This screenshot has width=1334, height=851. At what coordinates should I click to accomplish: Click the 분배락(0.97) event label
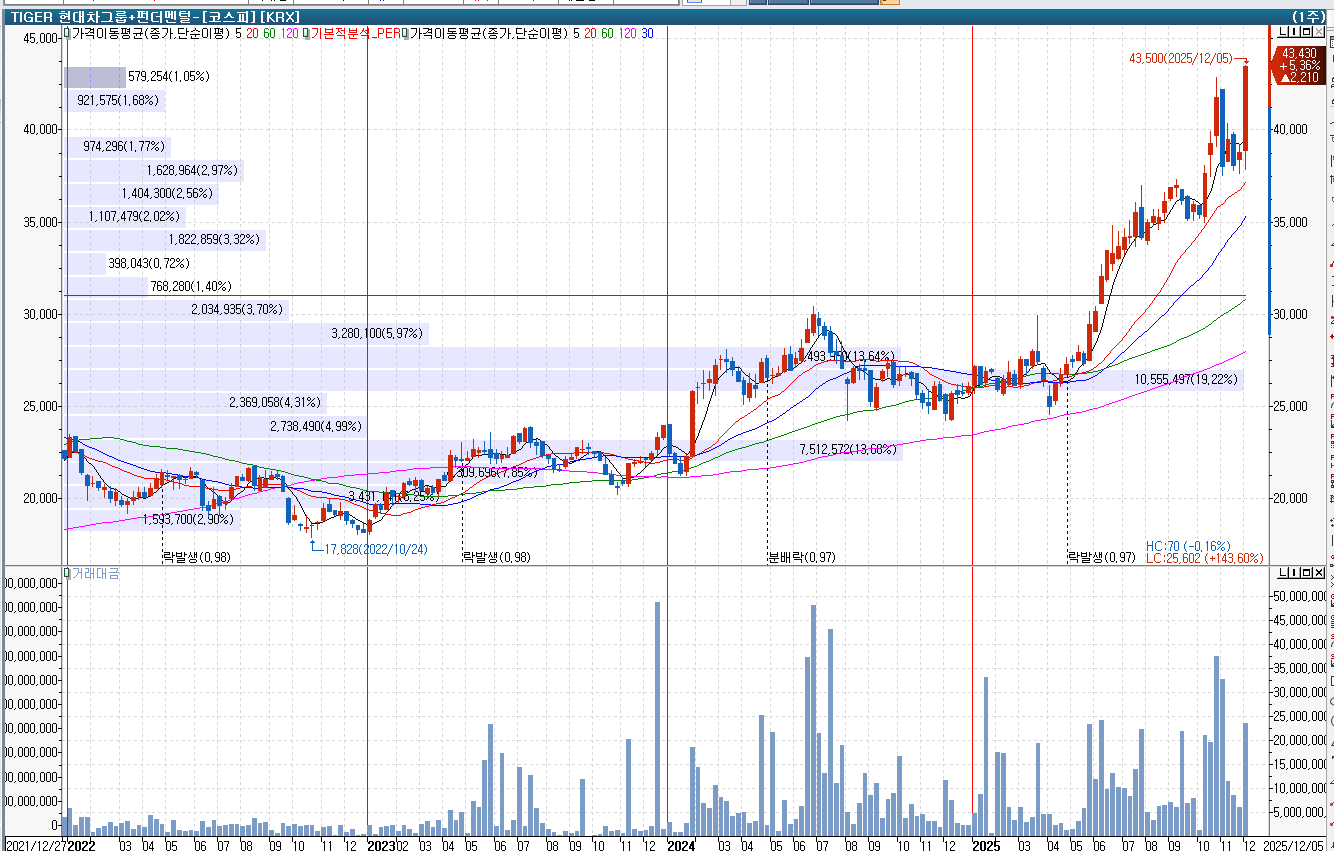coord(804,557)
